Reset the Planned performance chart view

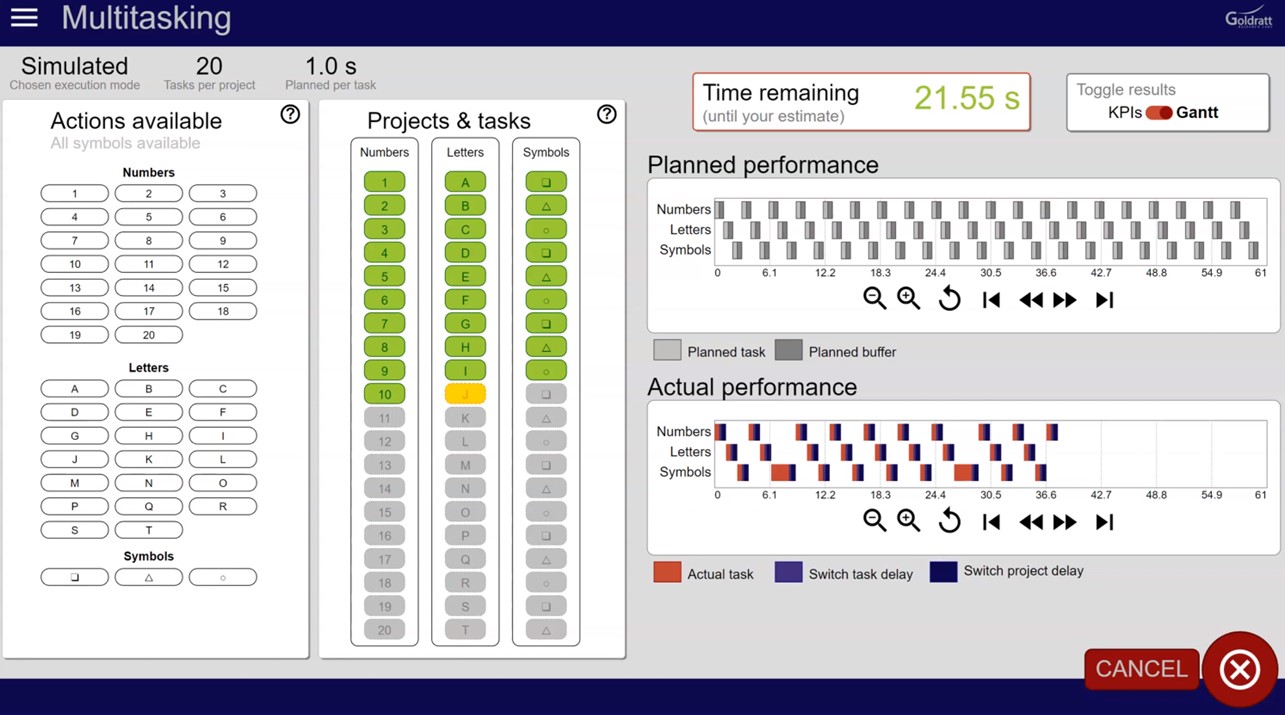coord(949,299)
